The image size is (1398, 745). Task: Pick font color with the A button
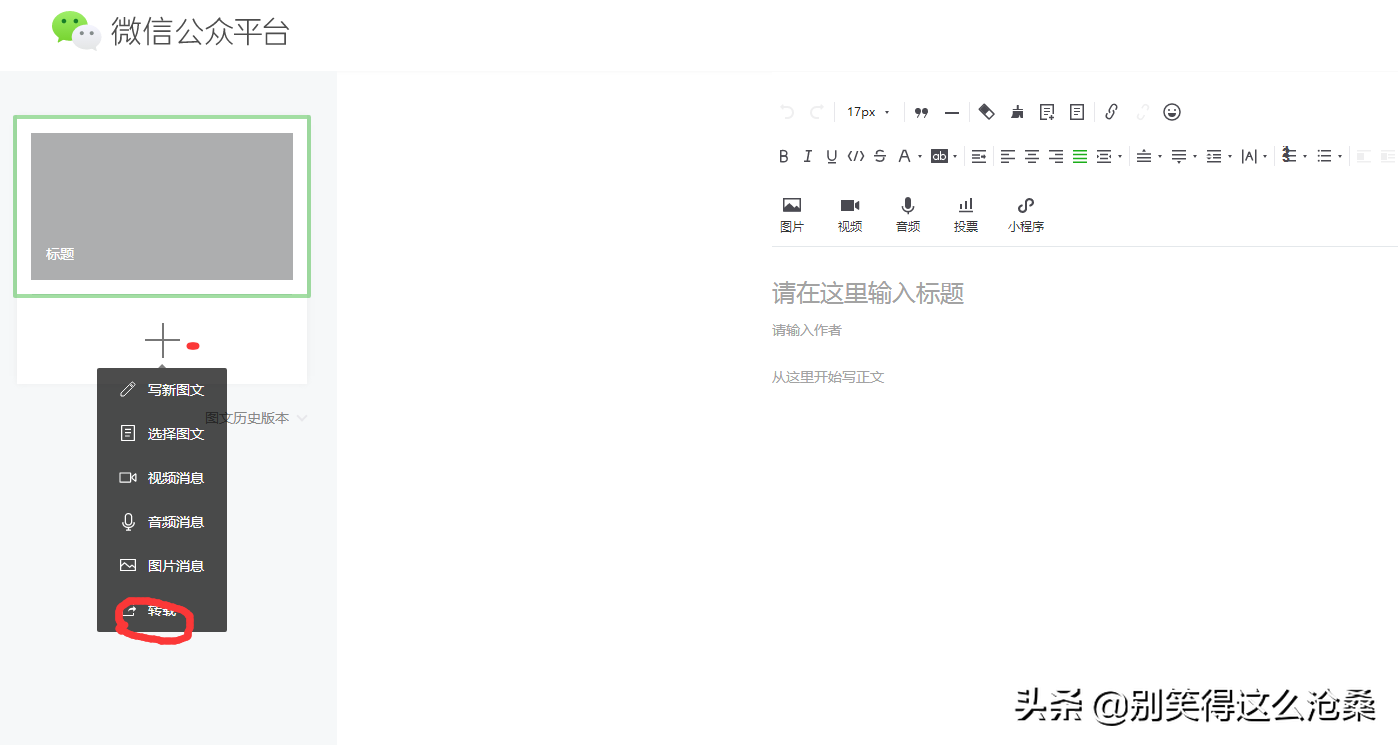909,156
